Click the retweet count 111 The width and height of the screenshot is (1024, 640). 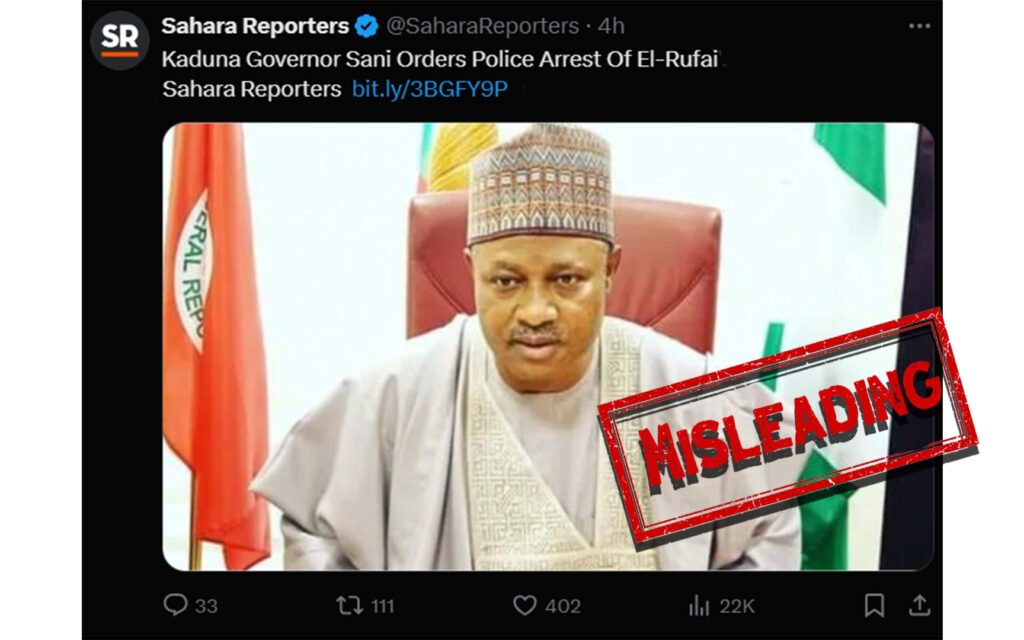(x=382, y=606)
